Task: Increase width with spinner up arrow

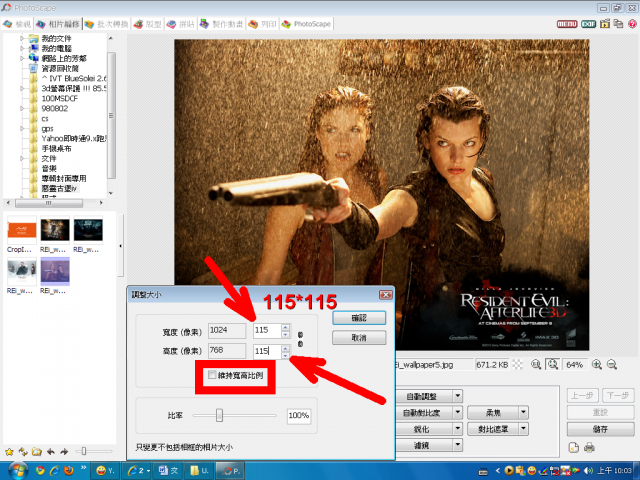Action: [286, 327]
